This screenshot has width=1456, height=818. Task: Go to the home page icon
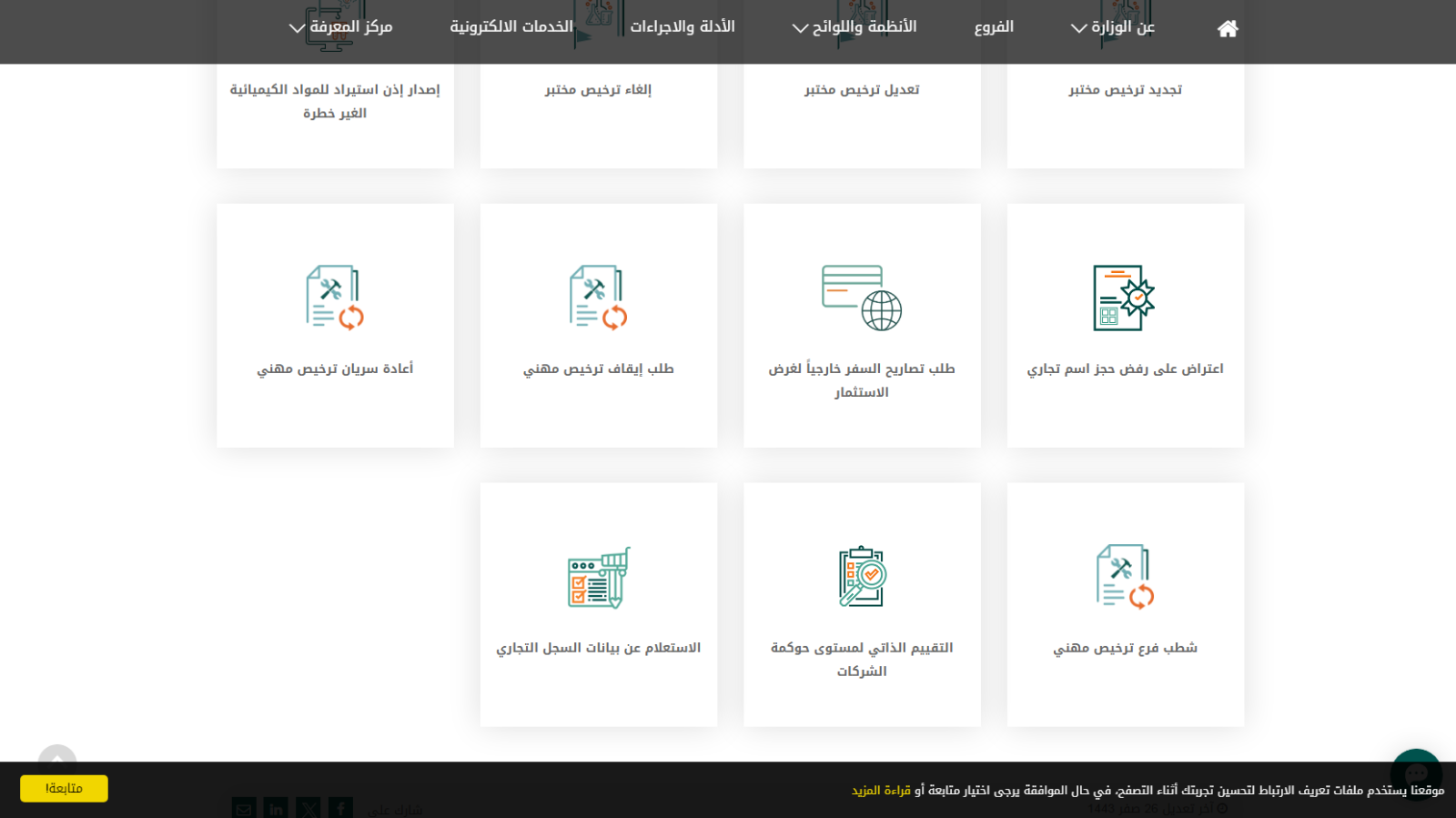click(1228, 28)
